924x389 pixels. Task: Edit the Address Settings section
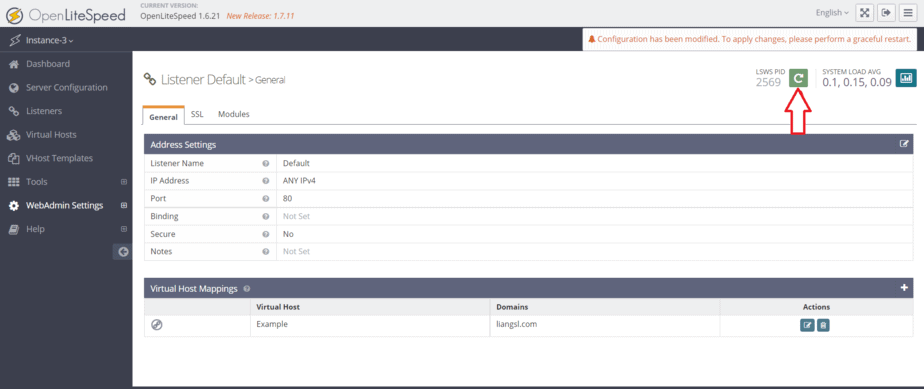pyautogui.click(x=904, y=144)
